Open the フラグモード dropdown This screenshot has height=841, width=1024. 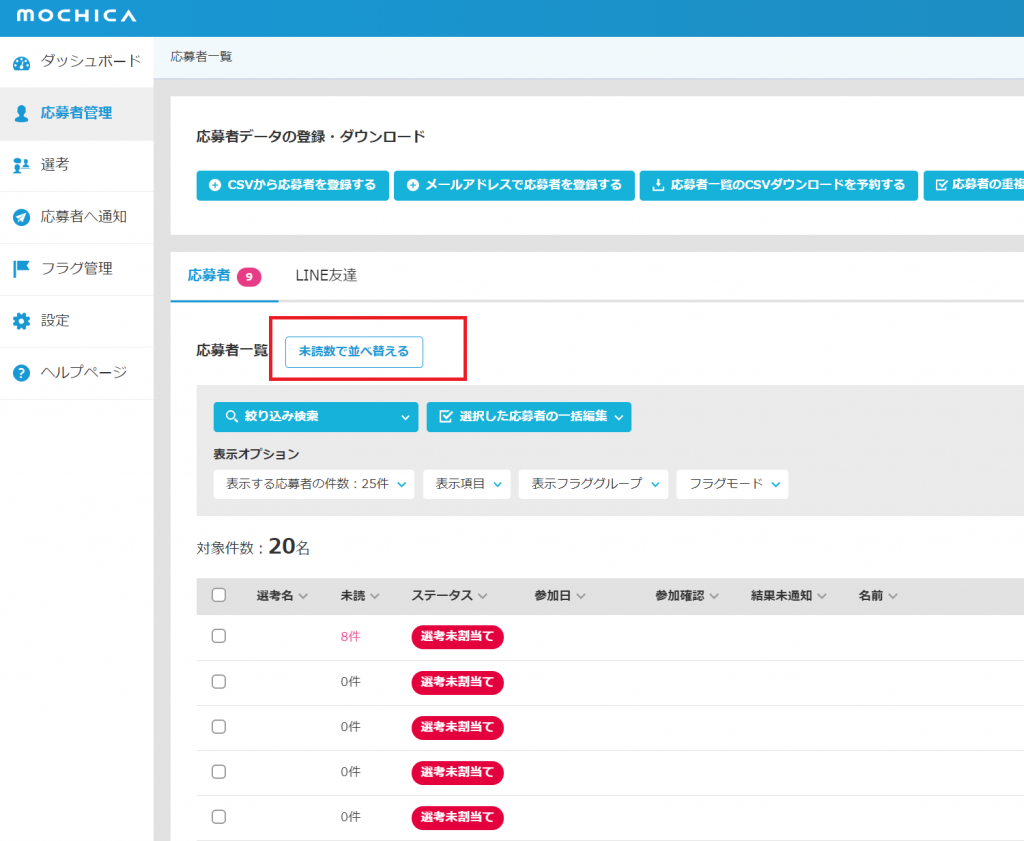(732, 484)
